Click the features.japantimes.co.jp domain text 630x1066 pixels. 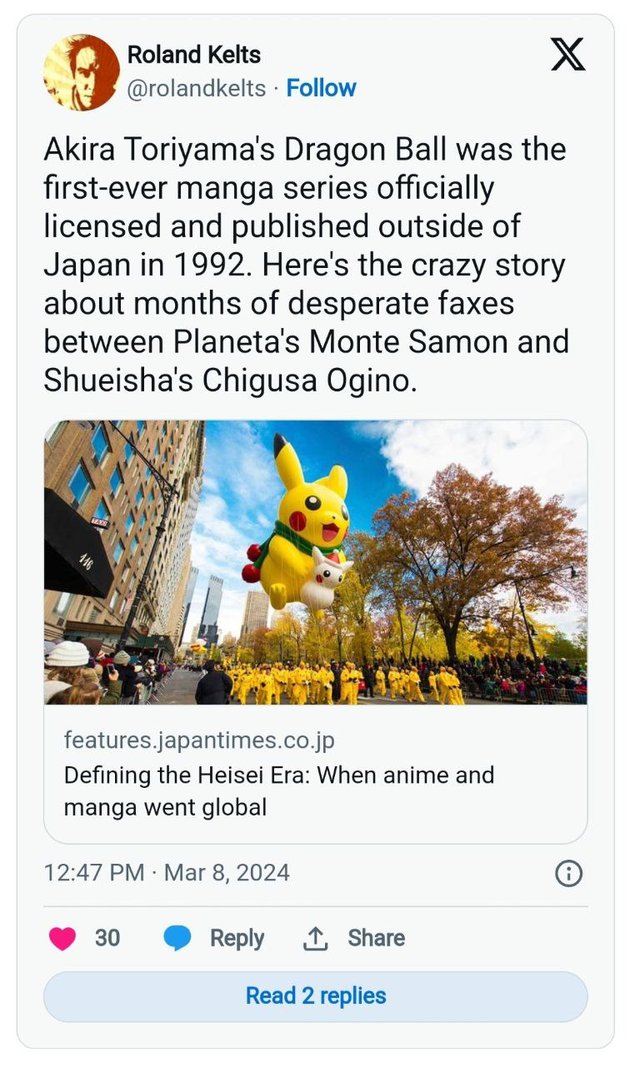(x=199, y=740)
